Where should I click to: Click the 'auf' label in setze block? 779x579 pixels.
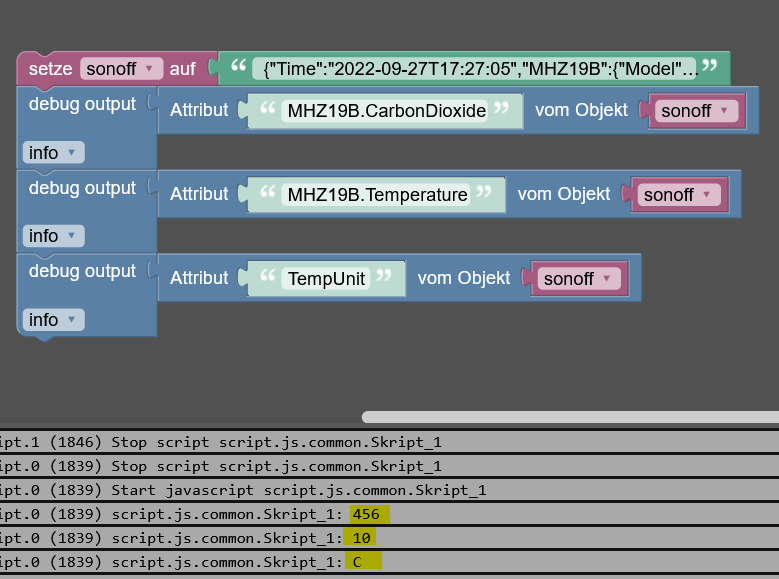(182, 69)
